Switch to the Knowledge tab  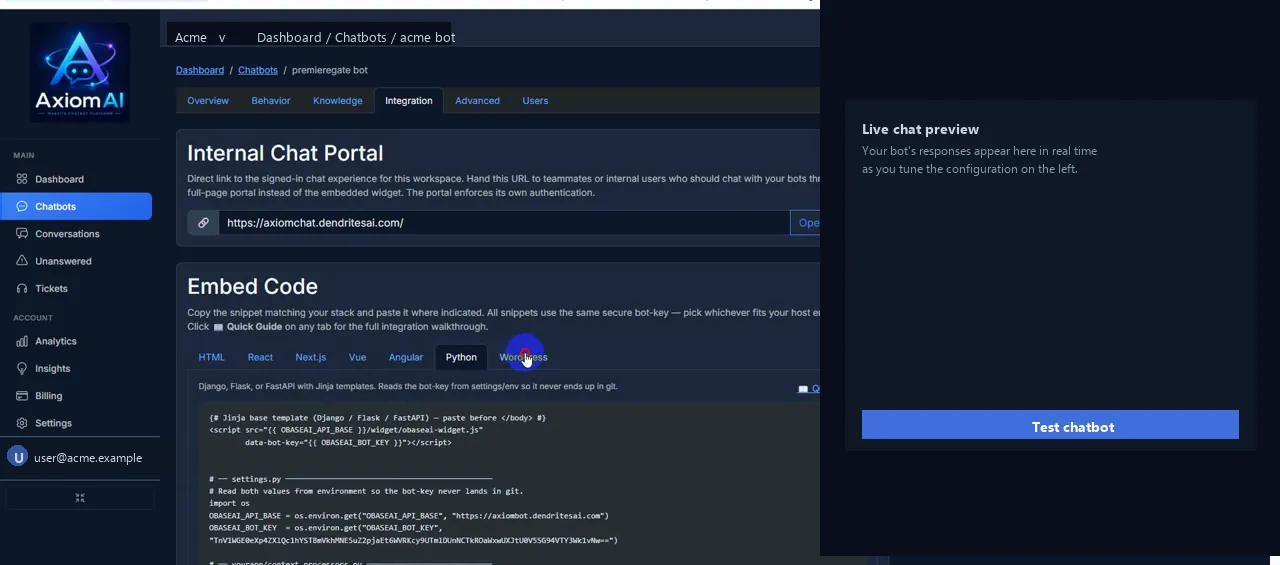pyautogui.click(x=338, y=101)
